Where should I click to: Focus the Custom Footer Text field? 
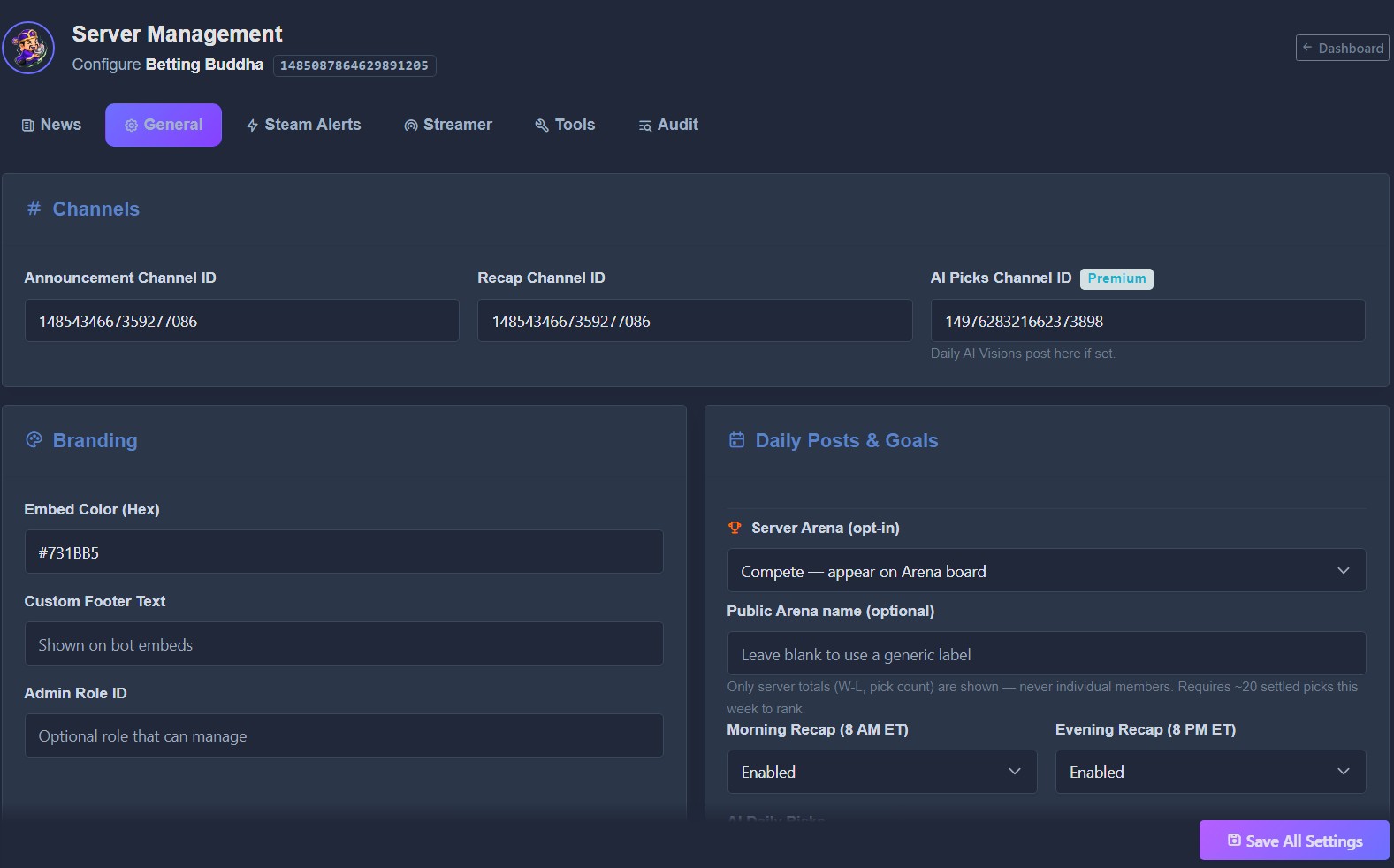point(344,643)
